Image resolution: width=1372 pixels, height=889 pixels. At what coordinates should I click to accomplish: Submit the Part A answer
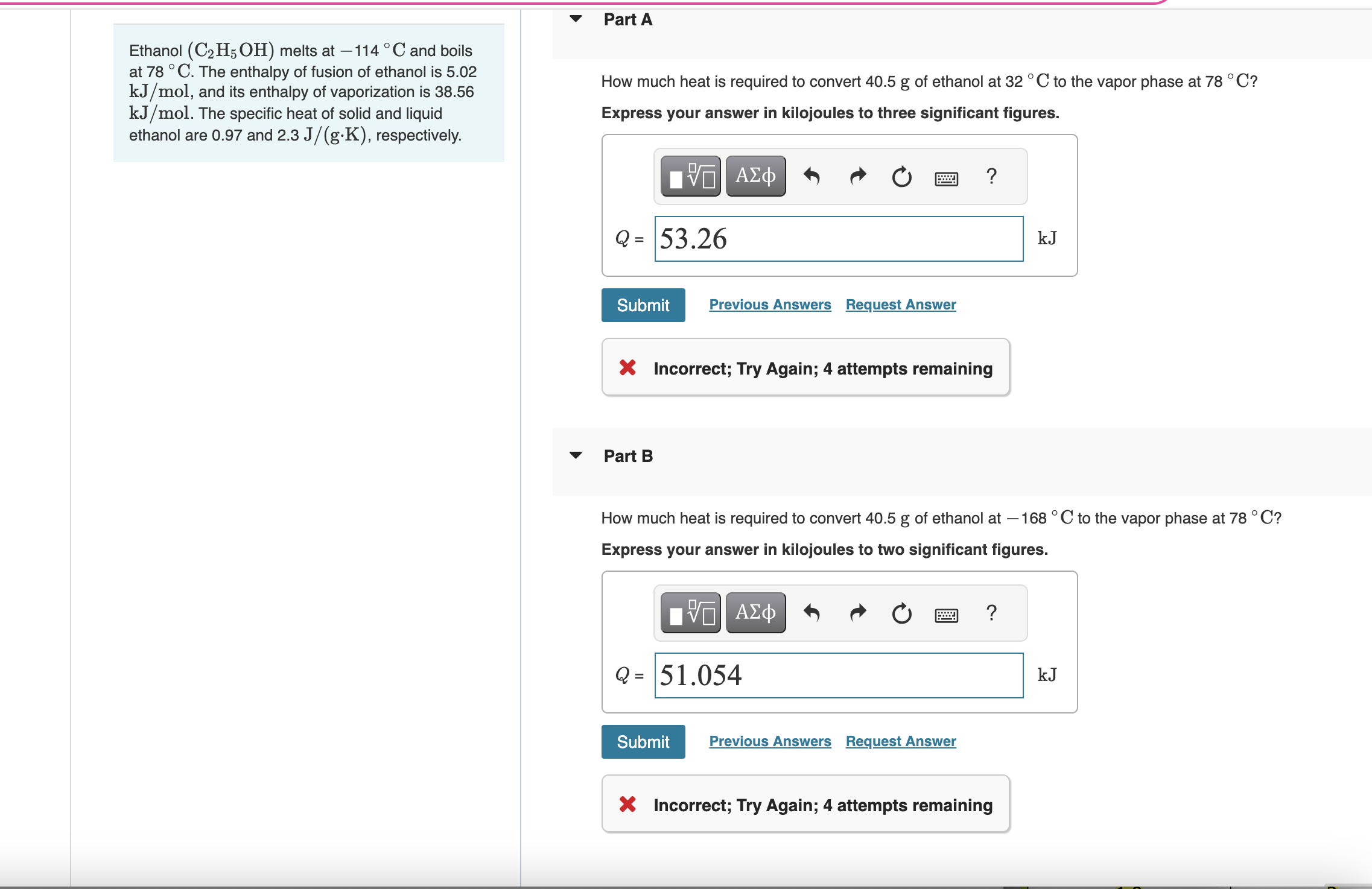[x=643, y=305]
